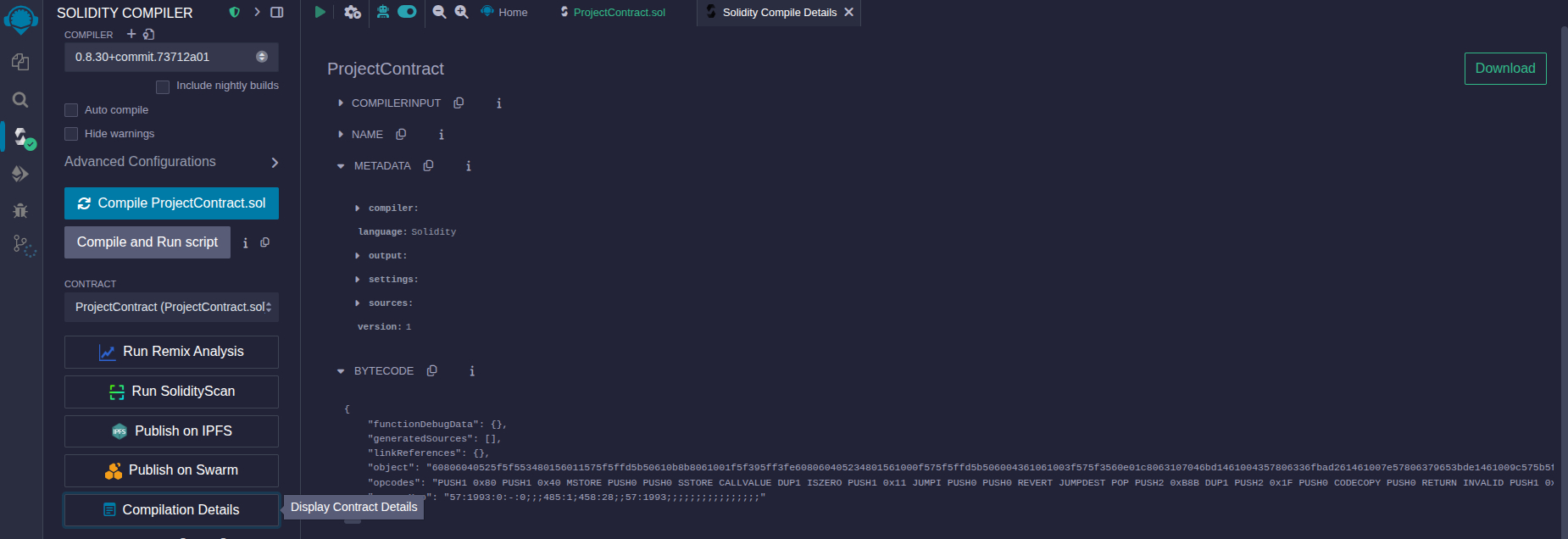This screenshot has width=1568, height=539.
Task: Enable the Hide warnings checkbox
Action: click(x=71, y=134)
